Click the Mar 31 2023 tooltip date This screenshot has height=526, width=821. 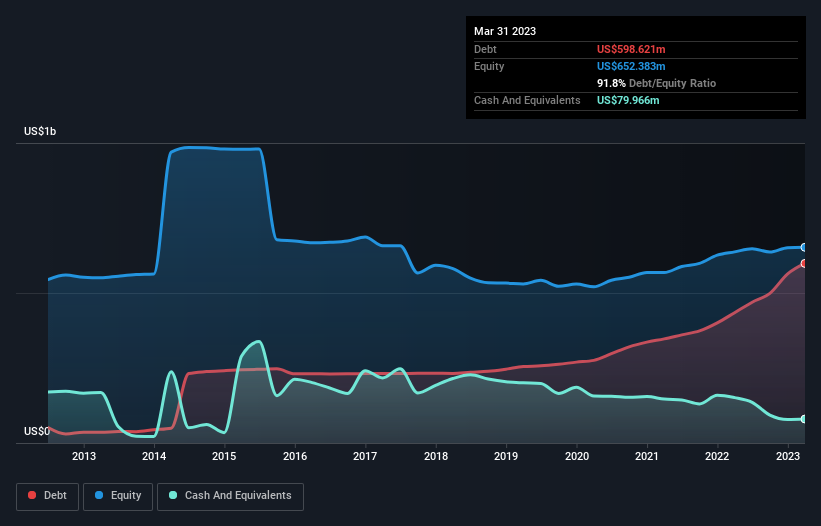click(505, 31)
